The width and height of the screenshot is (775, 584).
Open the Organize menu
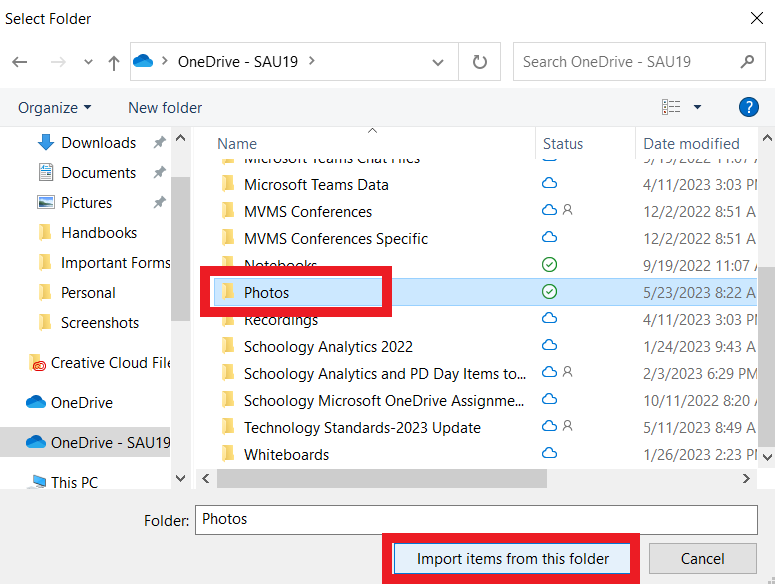point(54,108)
